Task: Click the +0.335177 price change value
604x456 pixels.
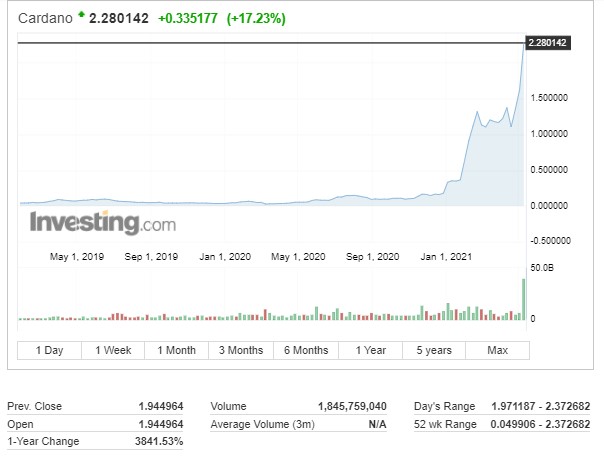Action: pos(188,18)
